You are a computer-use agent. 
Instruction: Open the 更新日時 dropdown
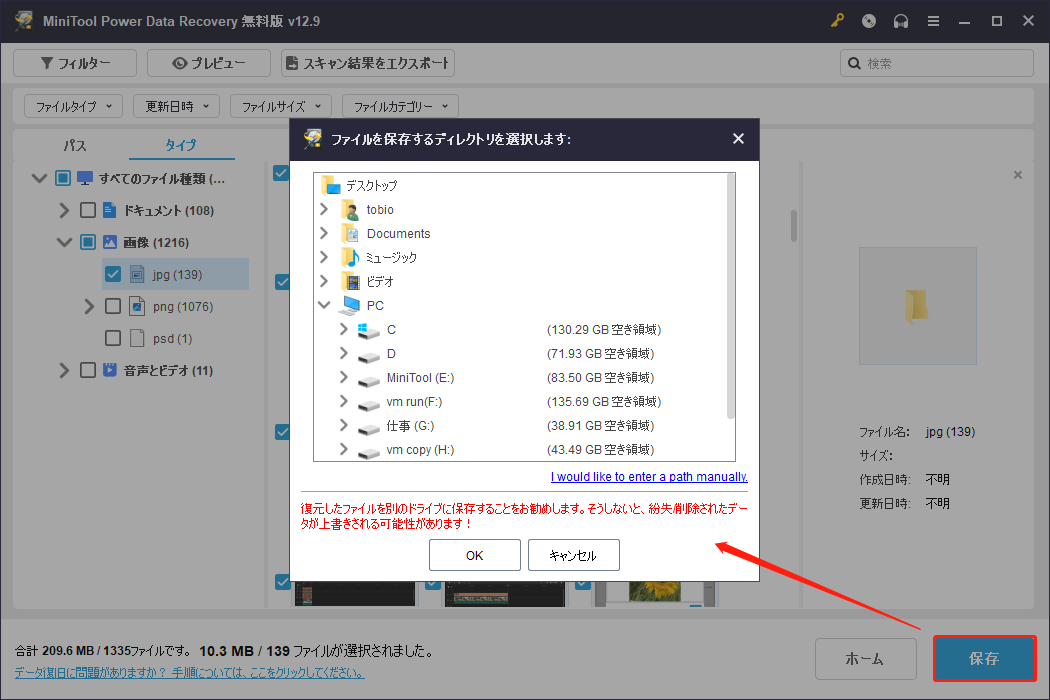coord(176,106)
